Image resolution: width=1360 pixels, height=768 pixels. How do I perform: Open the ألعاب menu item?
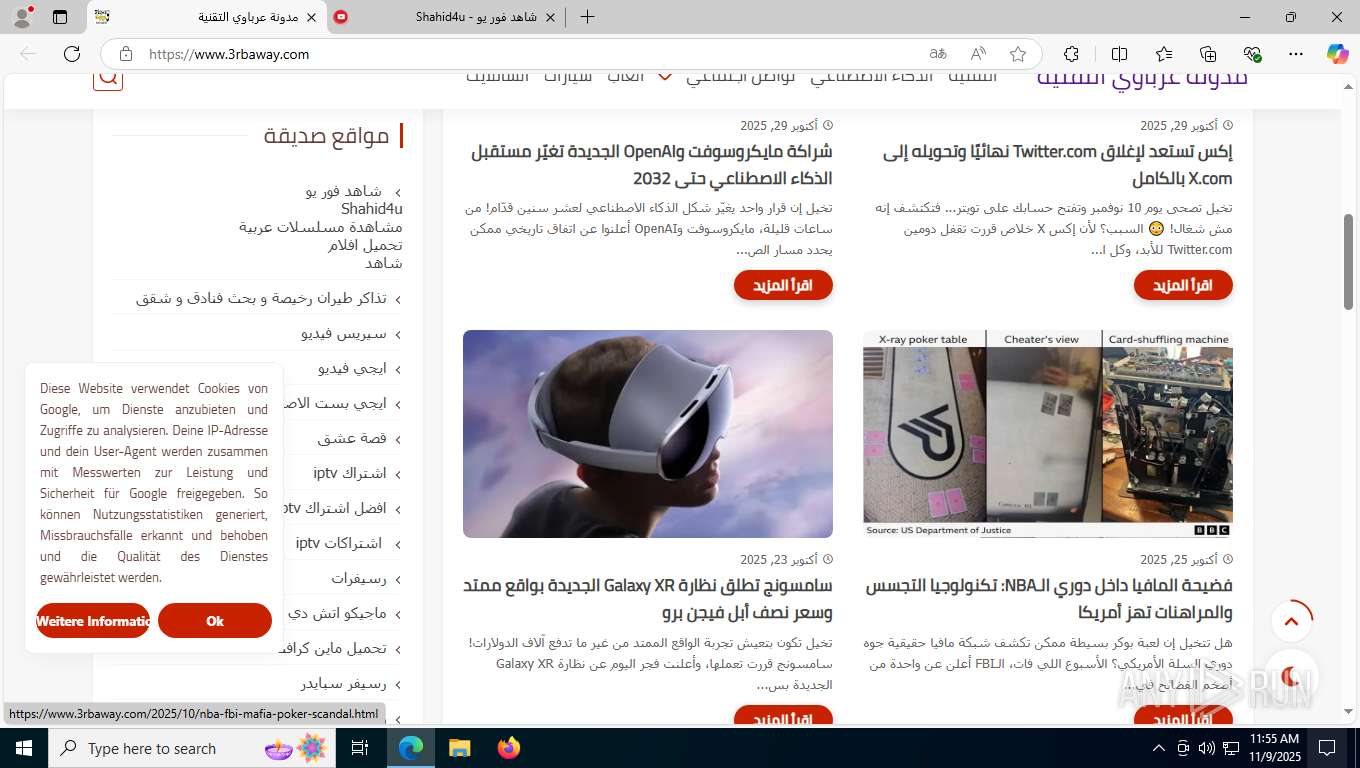(625, 77)
